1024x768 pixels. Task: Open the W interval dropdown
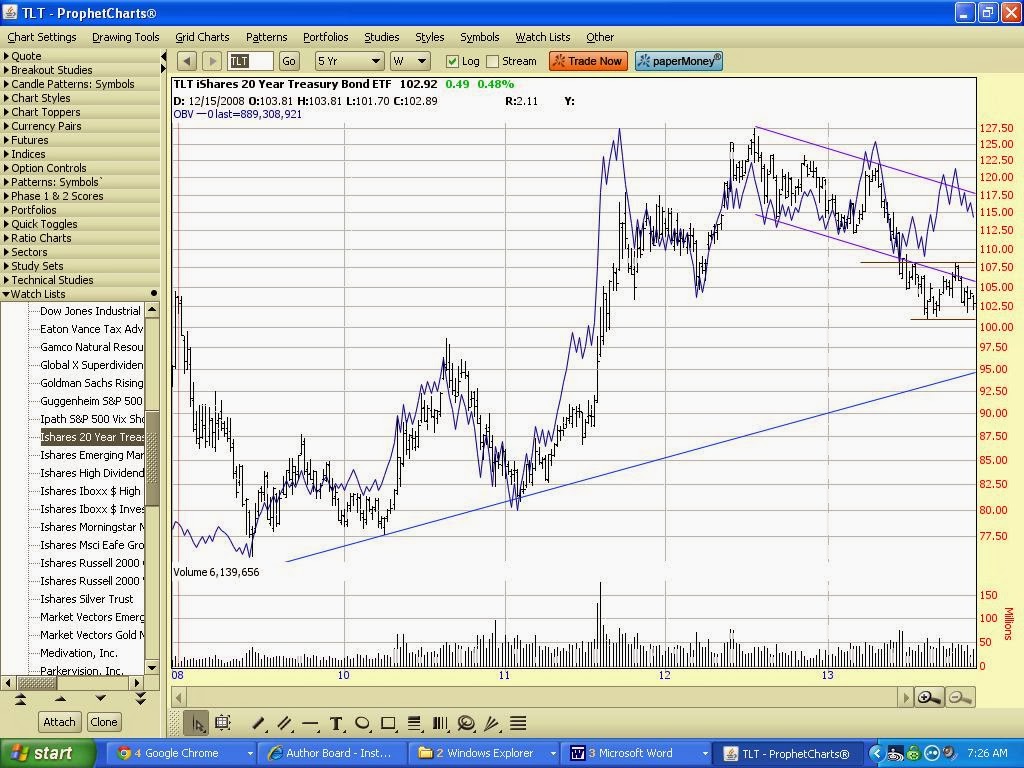coord(409,61)
